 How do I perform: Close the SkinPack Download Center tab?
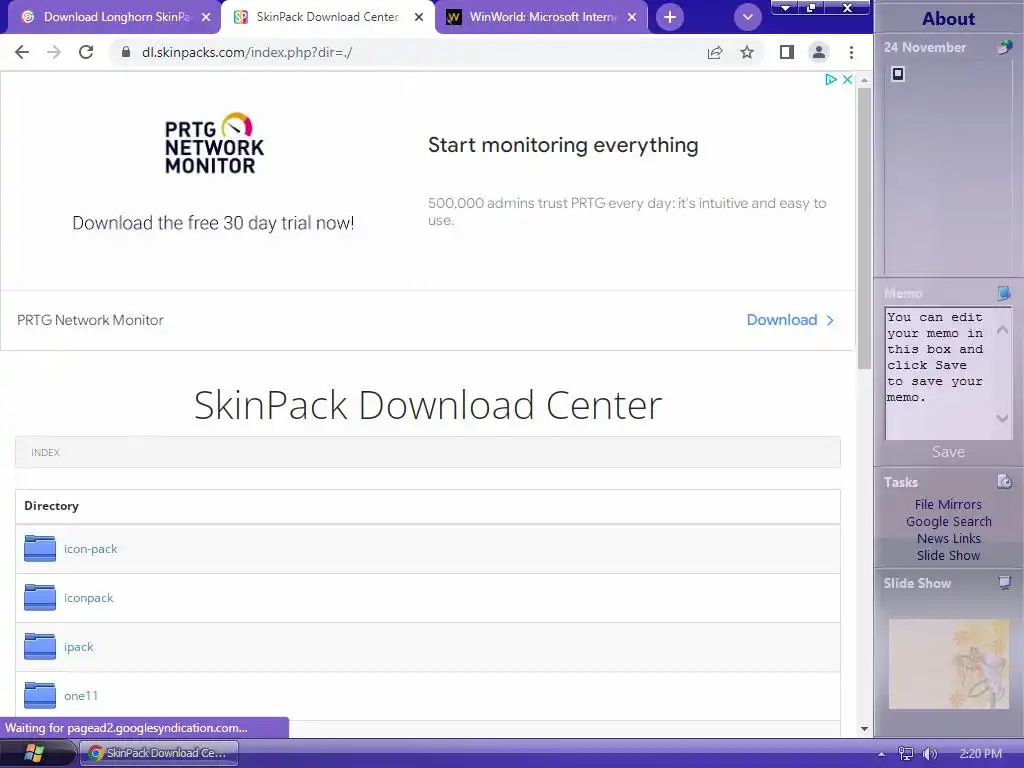pyautogui.click(x=419, y=17)
